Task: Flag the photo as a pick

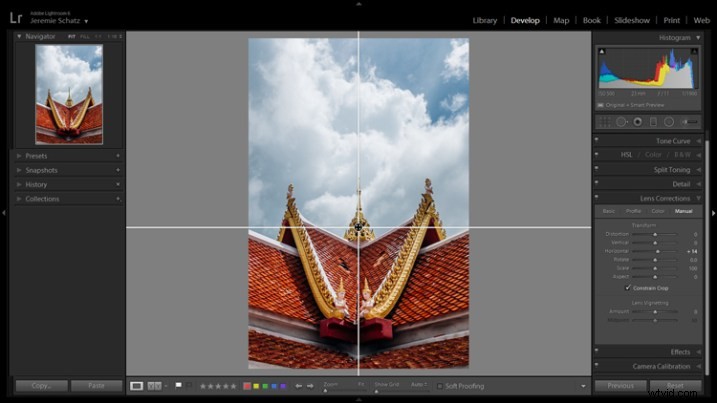Action: [179, 386]
